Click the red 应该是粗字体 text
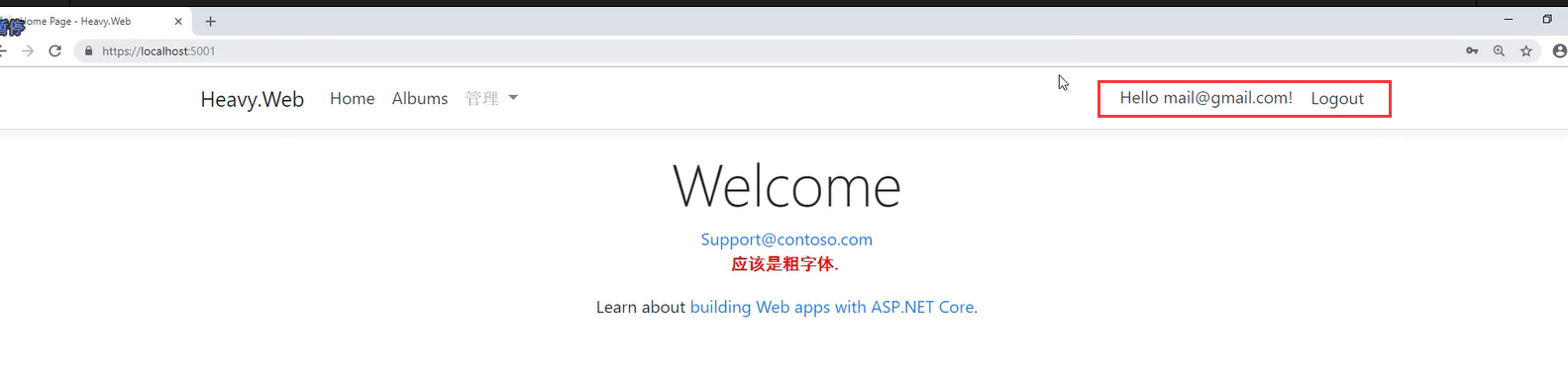The height and width of the screenshot is (378, 1568). pyautogui.click(x=784, y=264)
